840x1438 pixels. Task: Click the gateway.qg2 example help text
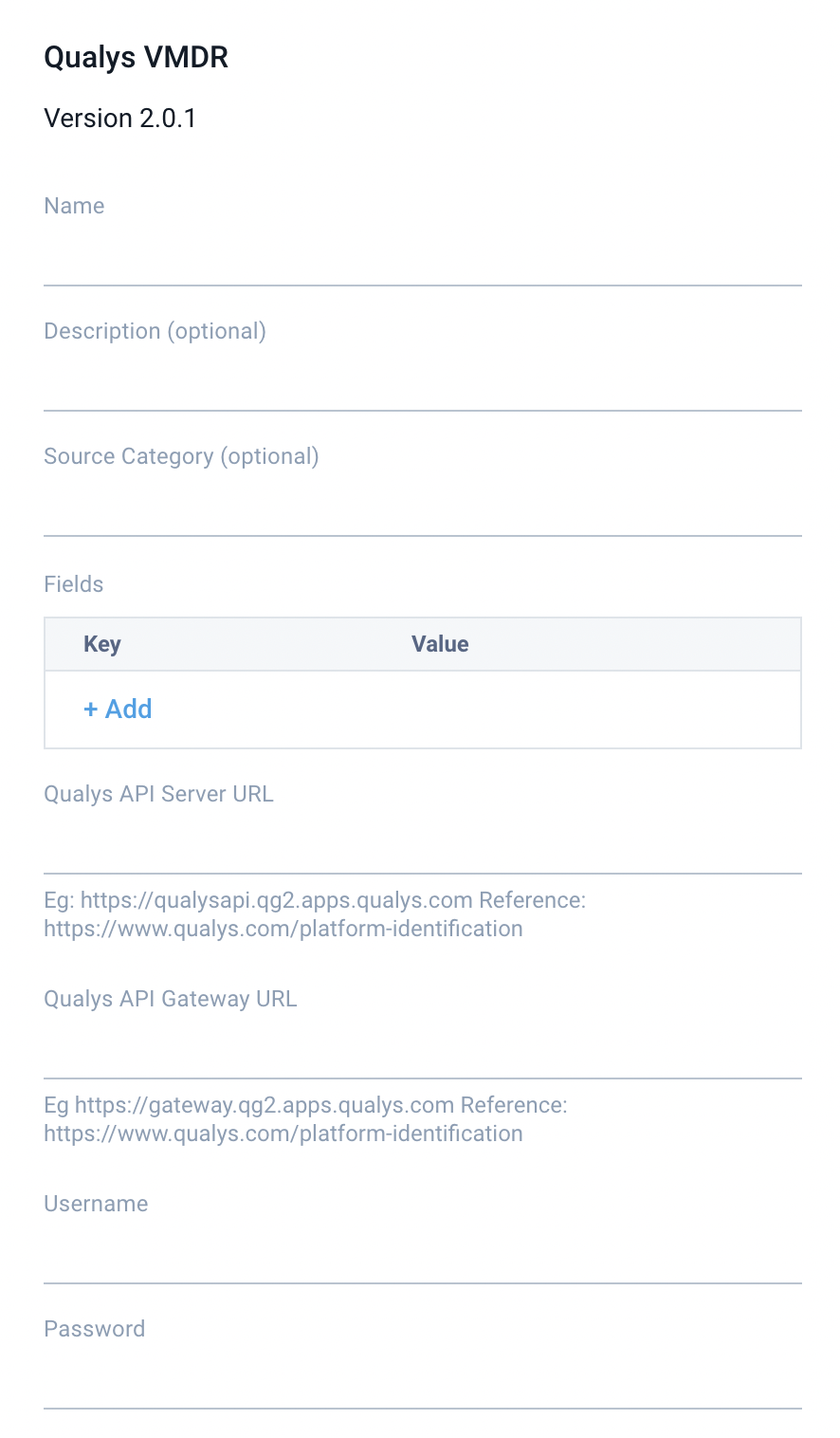click(305, 1119)
